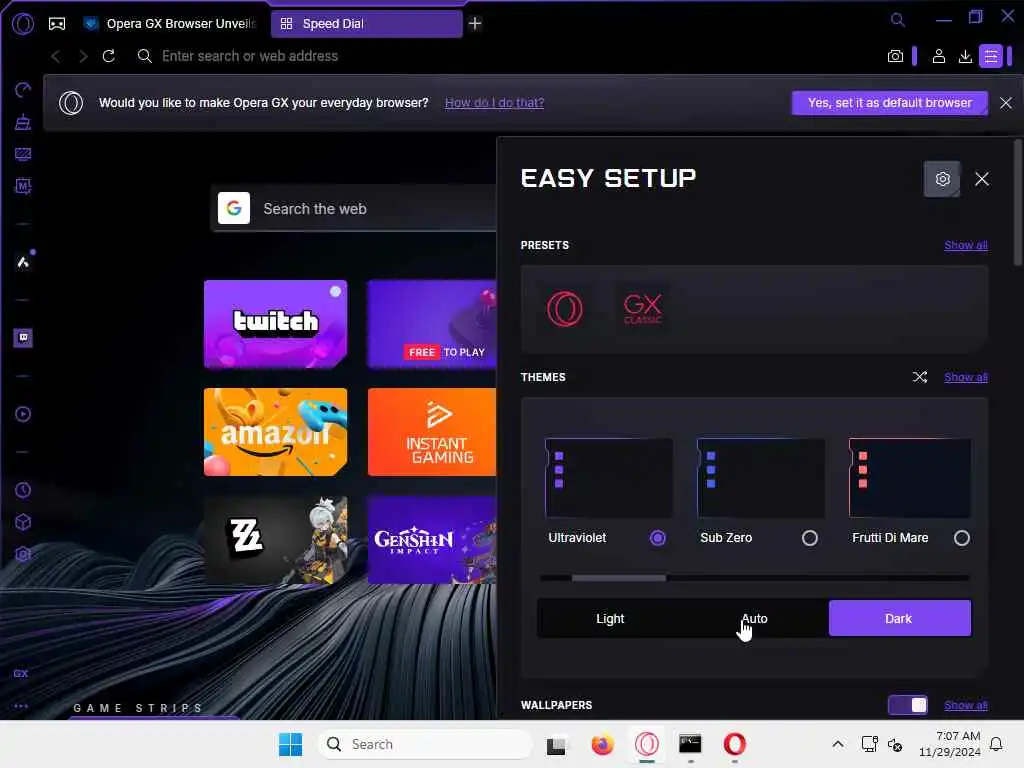Show all presets
The image size is (1024, 768).
pos(966,245)
